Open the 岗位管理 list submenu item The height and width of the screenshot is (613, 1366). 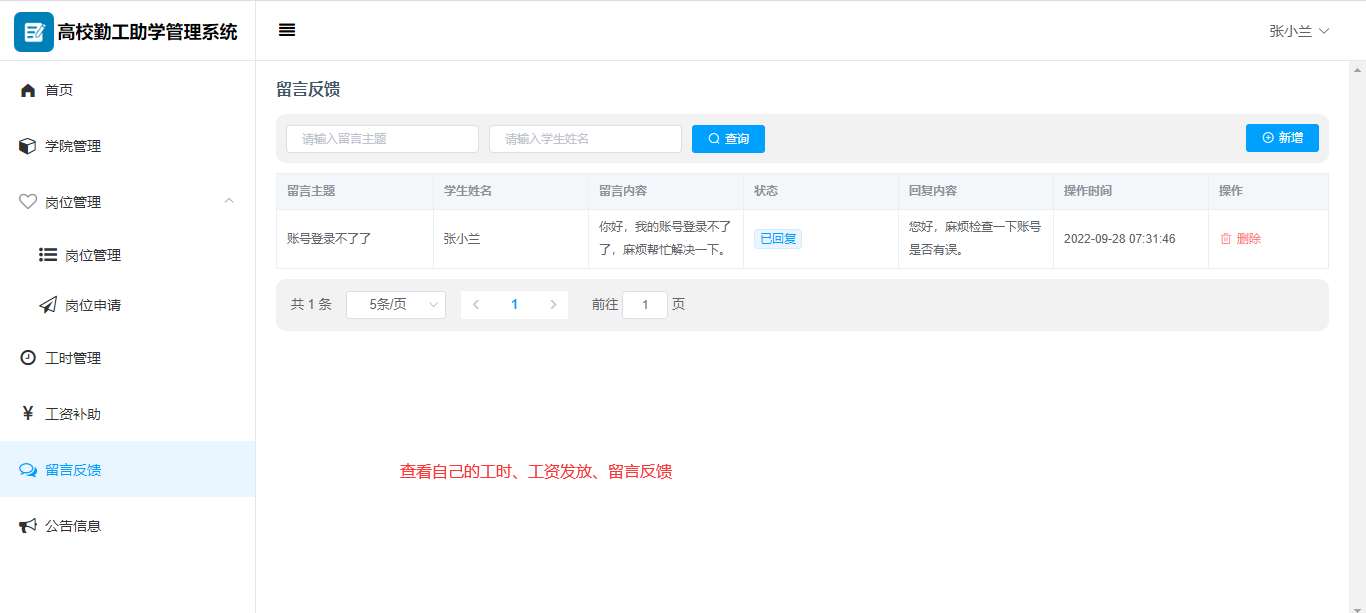[x=92, y=255]
